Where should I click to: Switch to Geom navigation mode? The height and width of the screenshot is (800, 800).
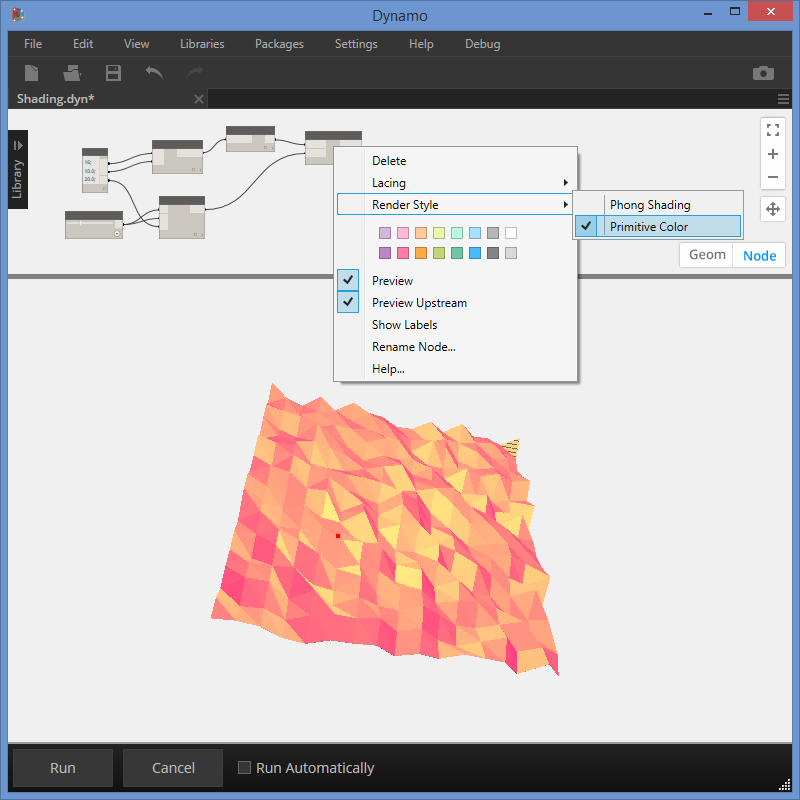pyautogui.click(x=707, y=255)
